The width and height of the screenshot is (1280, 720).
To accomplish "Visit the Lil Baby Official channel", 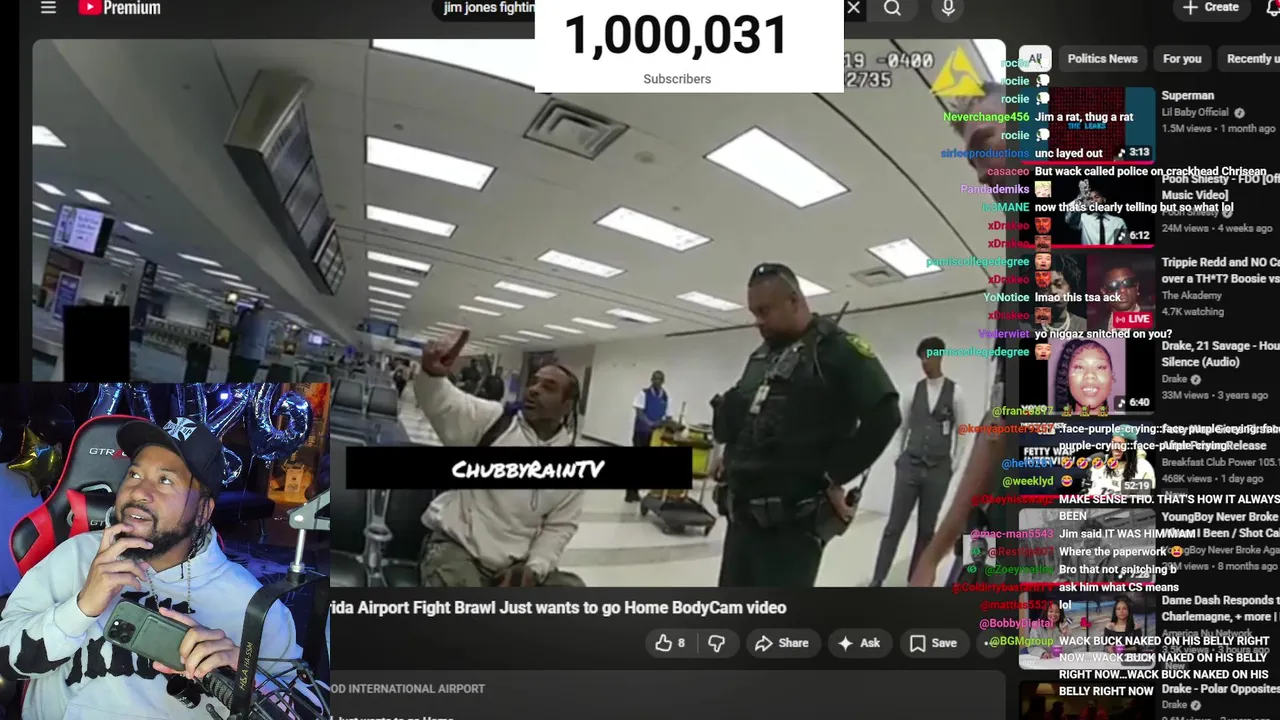I will click(1195, 113).
